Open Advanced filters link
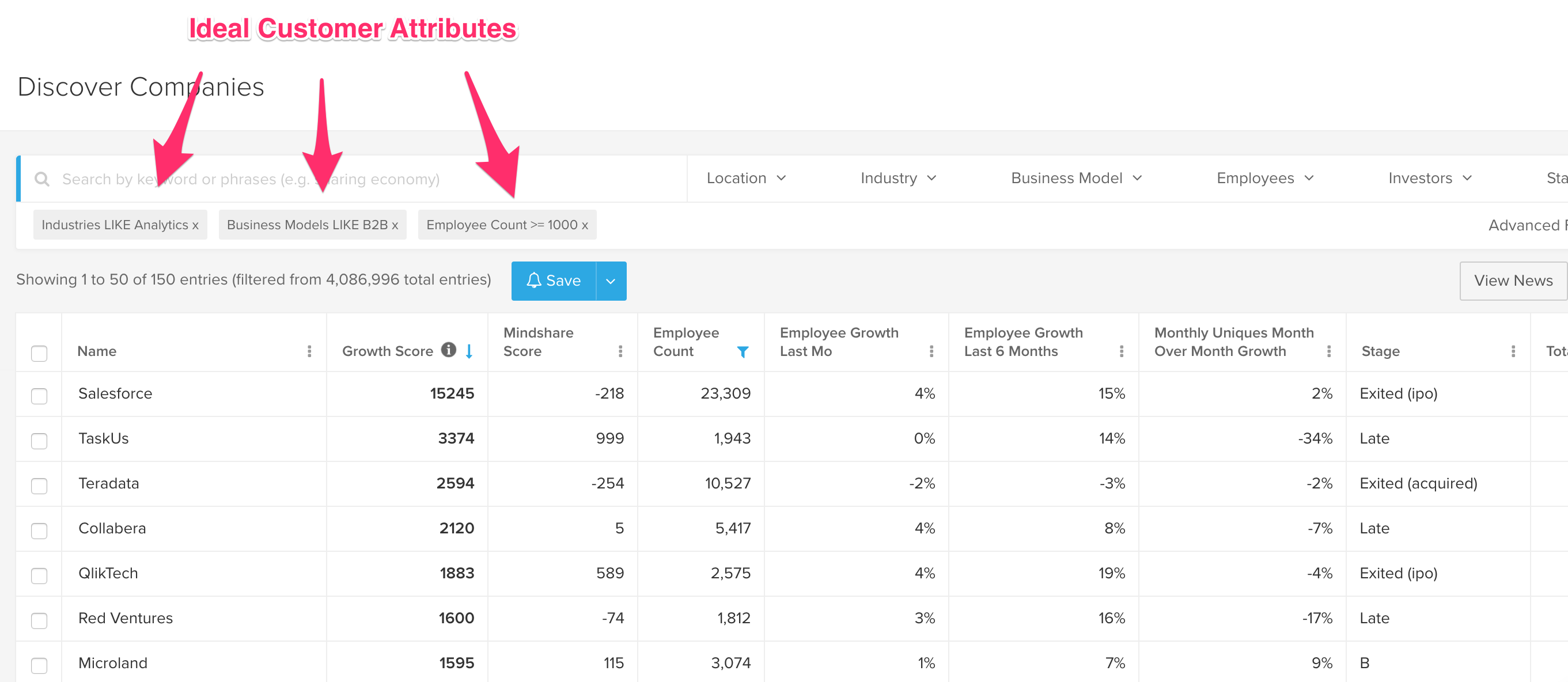1568x682 pixels. coord(1528,225)
